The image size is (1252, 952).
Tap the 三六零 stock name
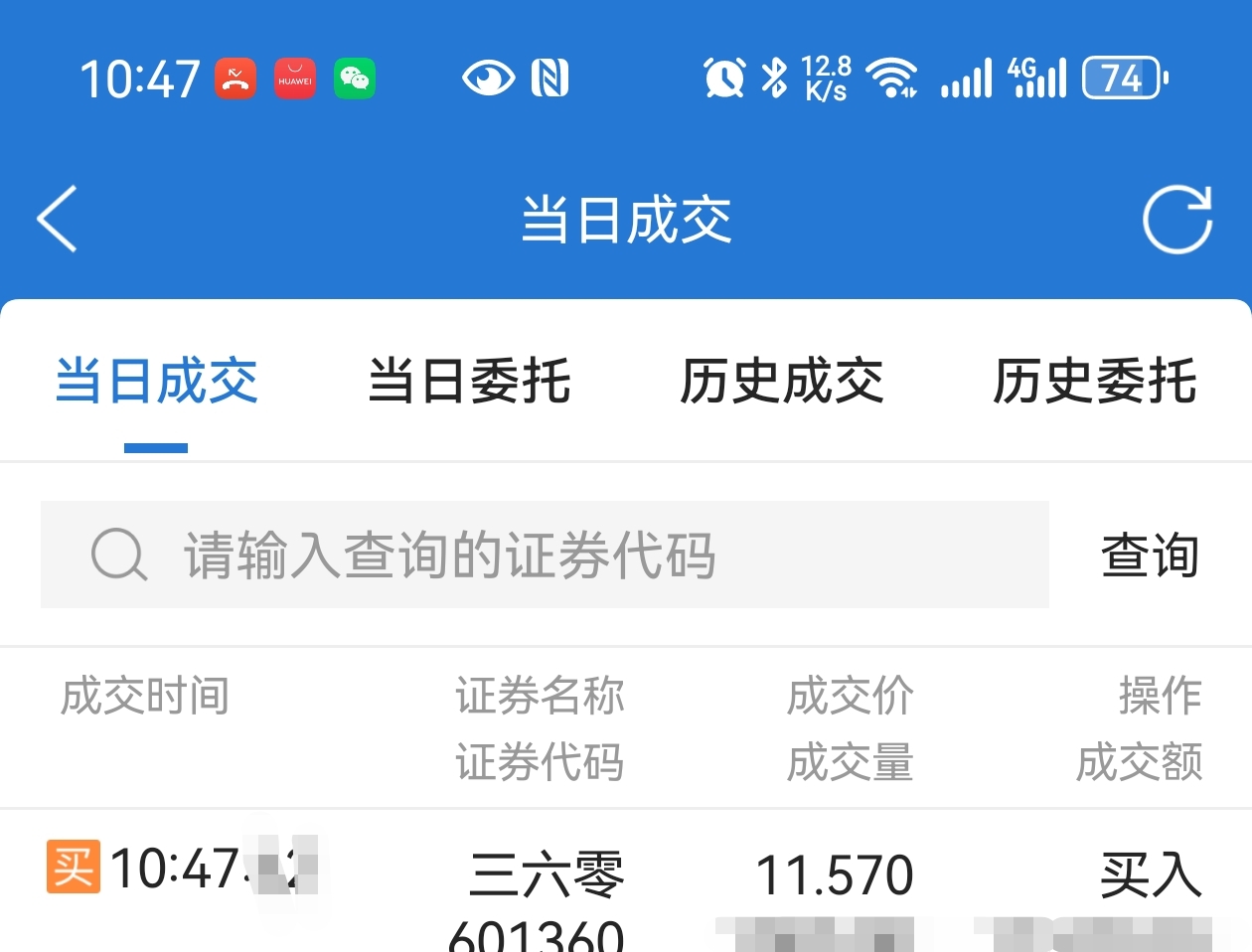coord(547,874)
